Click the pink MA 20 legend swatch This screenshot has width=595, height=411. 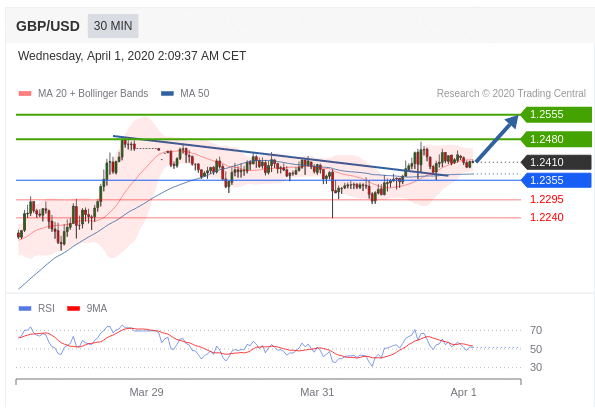coord(25,94)
